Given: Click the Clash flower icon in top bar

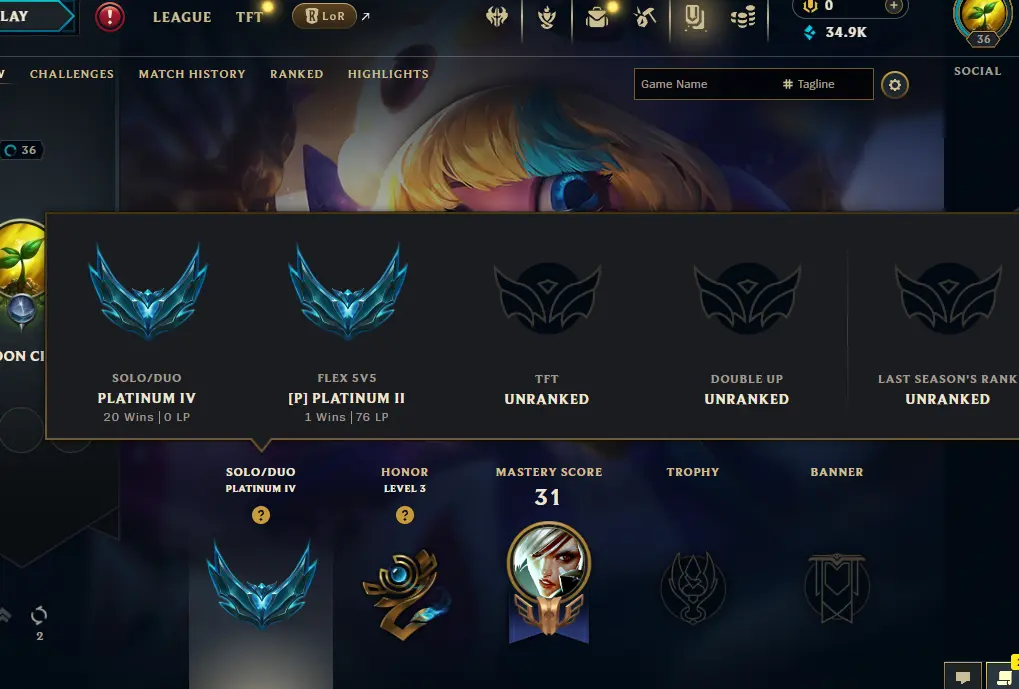Looking at the screenshot, I should pos(547,17).
